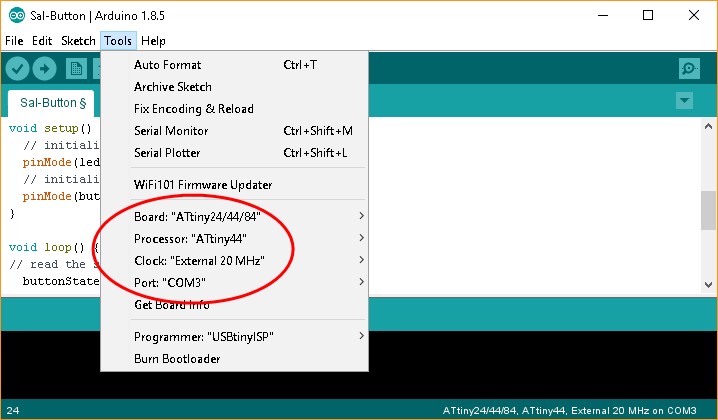The width and height of the screenshot is (718, 420).
Task: Click the board info status bar text
Action: (x=569, y=410)
